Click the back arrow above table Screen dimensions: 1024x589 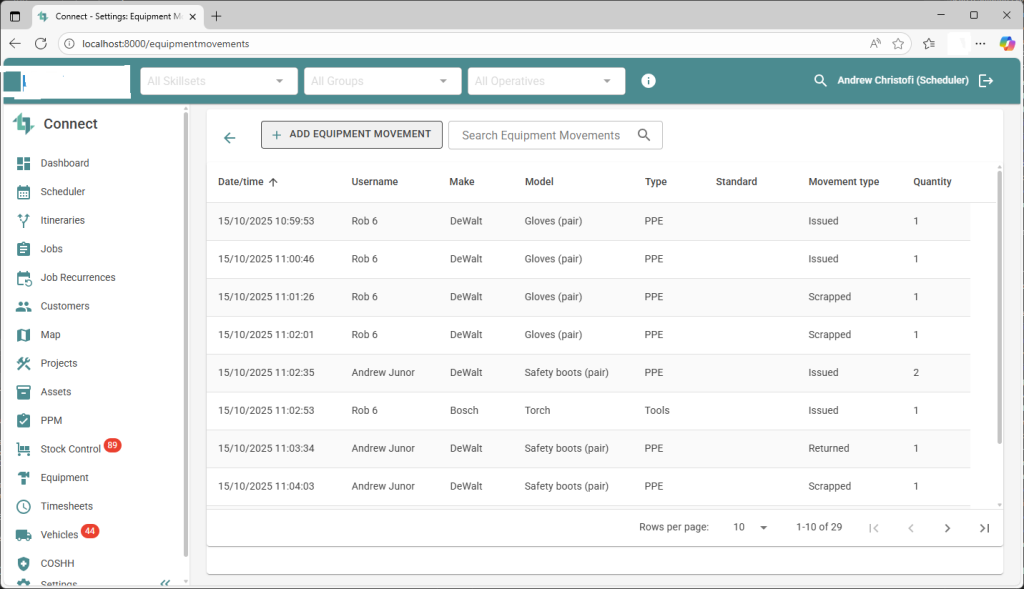[229, 138]
